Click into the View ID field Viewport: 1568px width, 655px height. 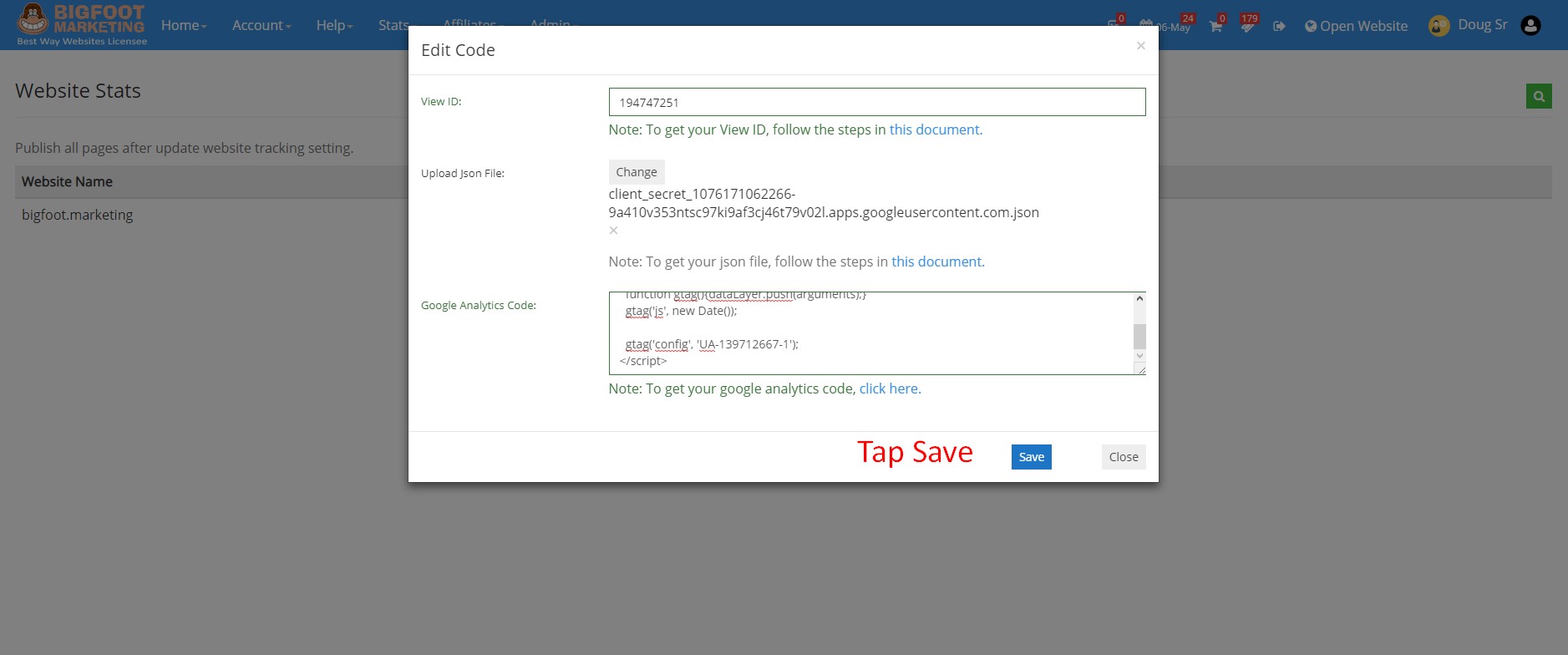tap(877, 102)
